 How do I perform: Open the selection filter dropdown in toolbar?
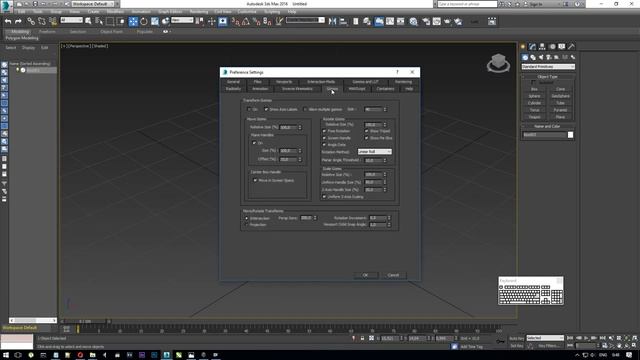click(x=71, y=20)
